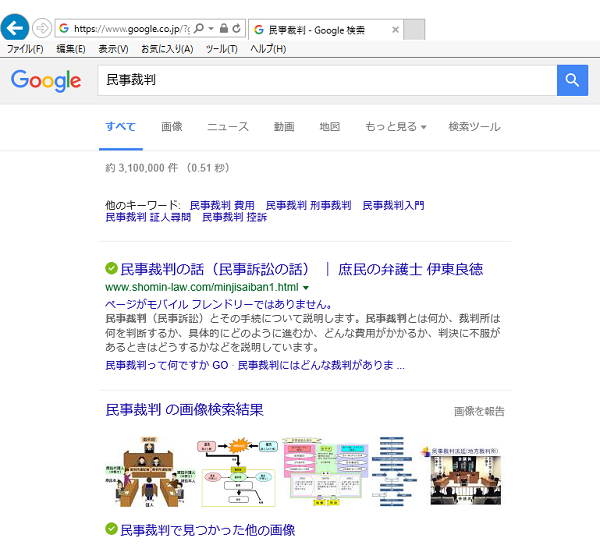The width and height of the screenshot is (600, 545).
Task: Click the forward navigation arrow
Action: (x=41, y=28)
